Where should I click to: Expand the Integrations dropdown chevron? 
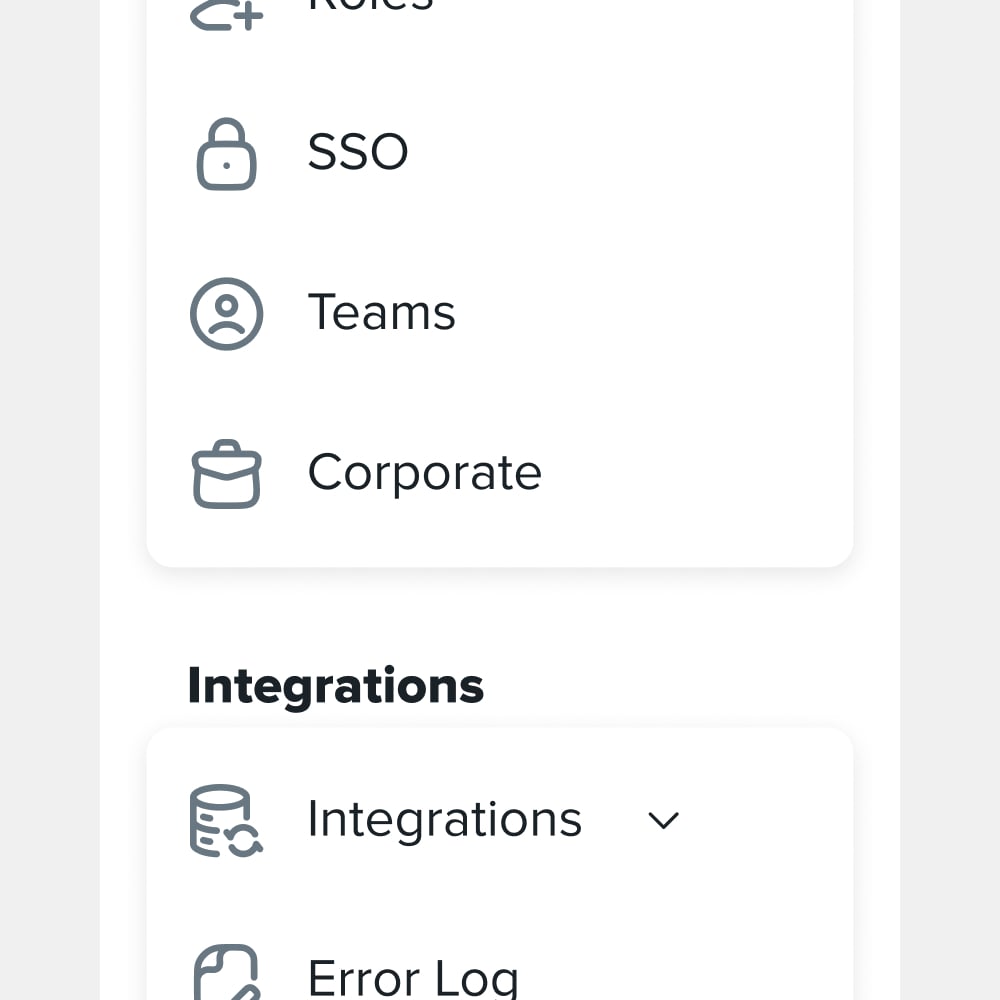click(663, 821)
